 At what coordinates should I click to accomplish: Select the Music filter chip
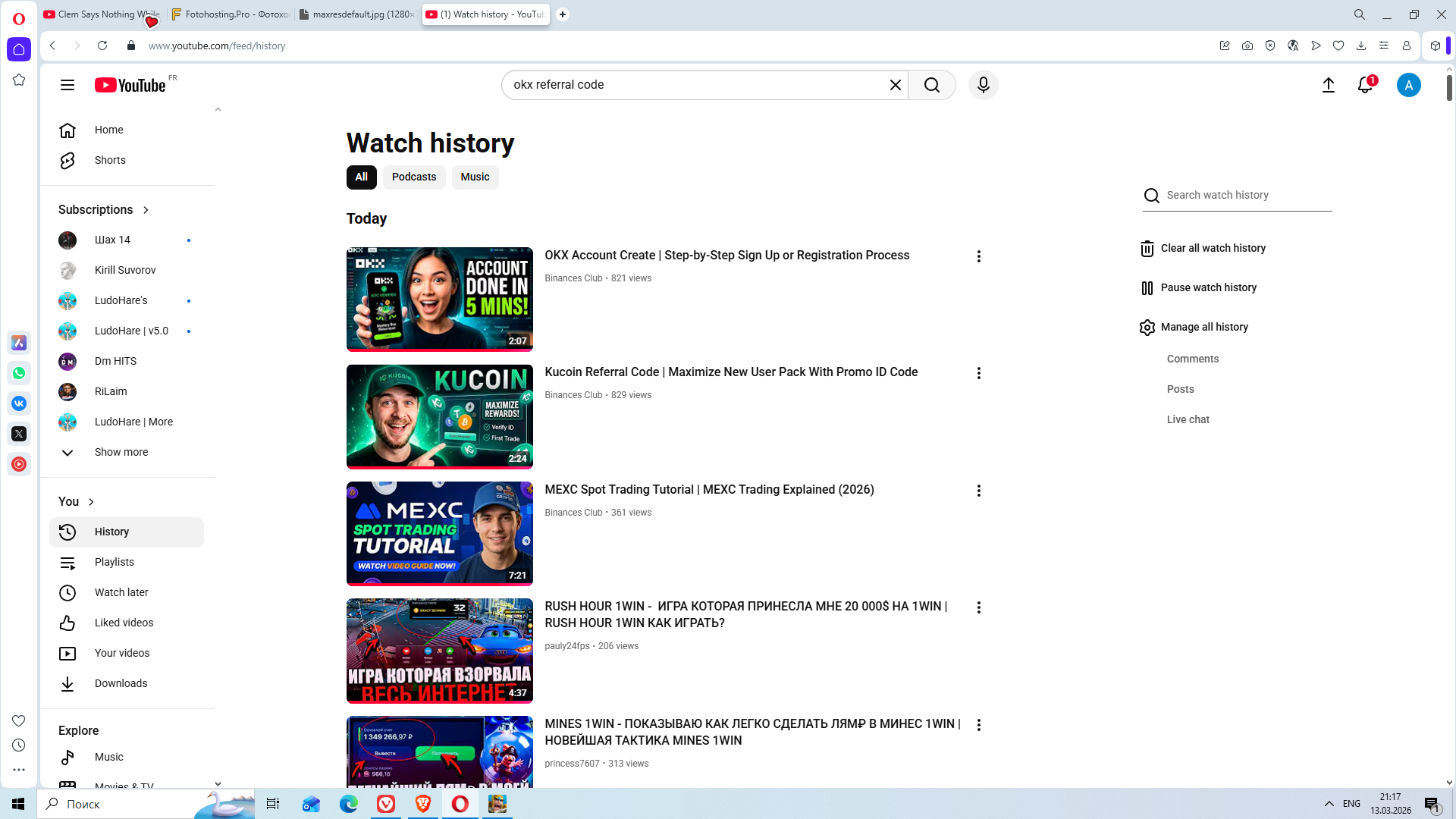pyautogui.click(x=475, y=177)
